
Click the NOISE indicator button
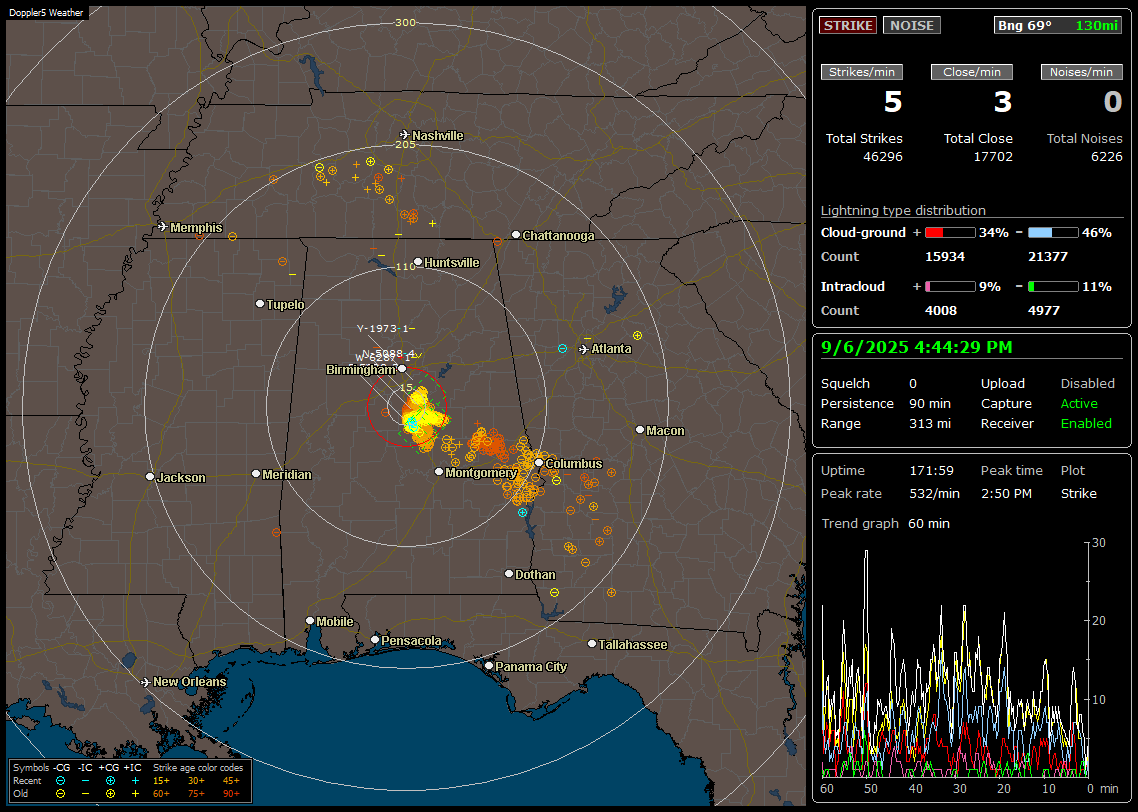click(912, 25)
